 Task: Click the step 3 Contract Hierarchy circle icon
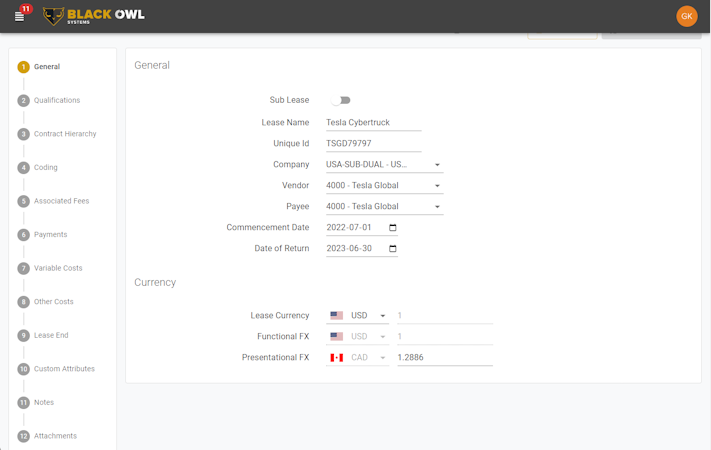[x=24, y=134]
